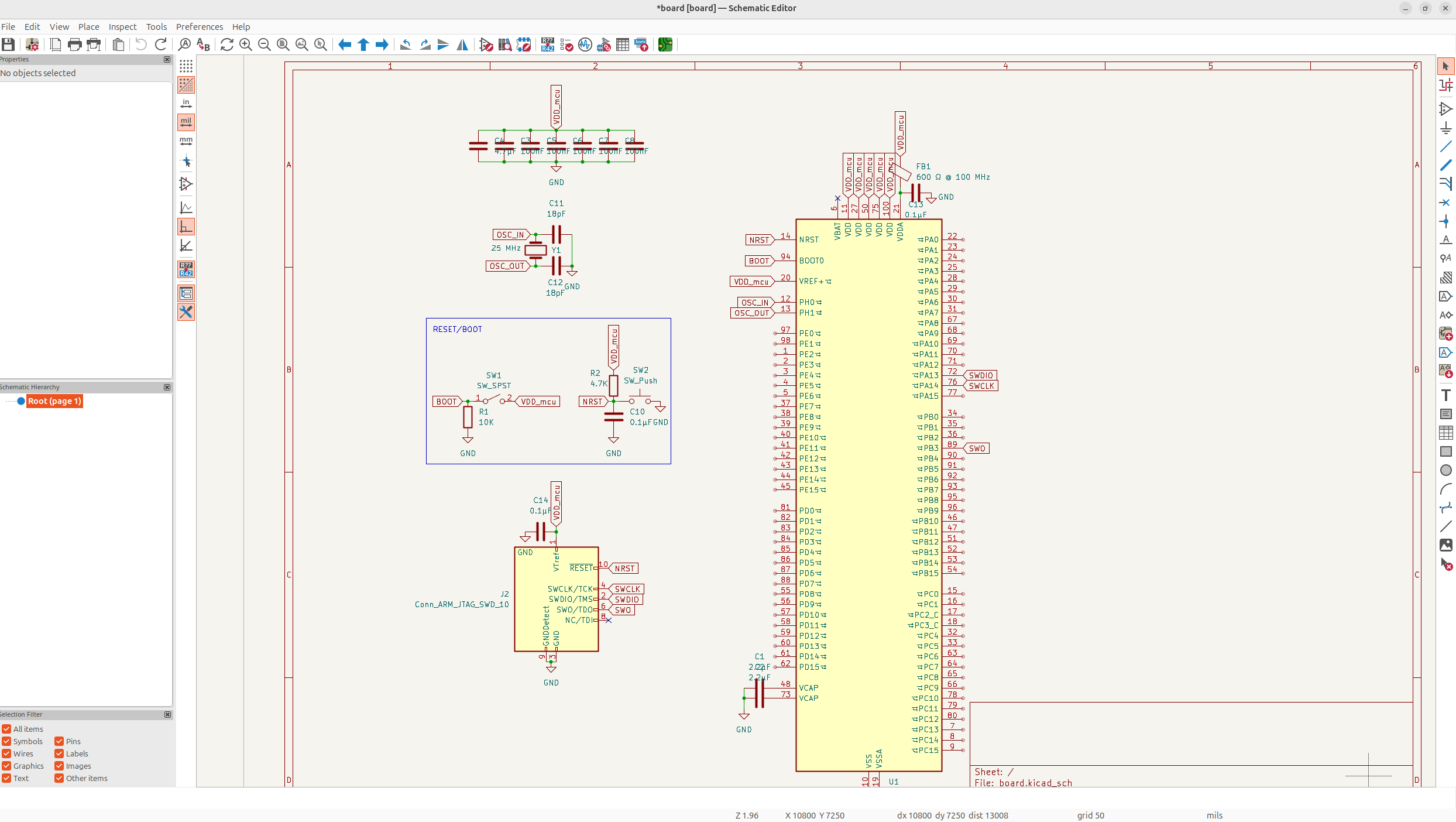Click the Print icon
Viewport: 1456px width, 822px height.
click(x=75, y=44)
